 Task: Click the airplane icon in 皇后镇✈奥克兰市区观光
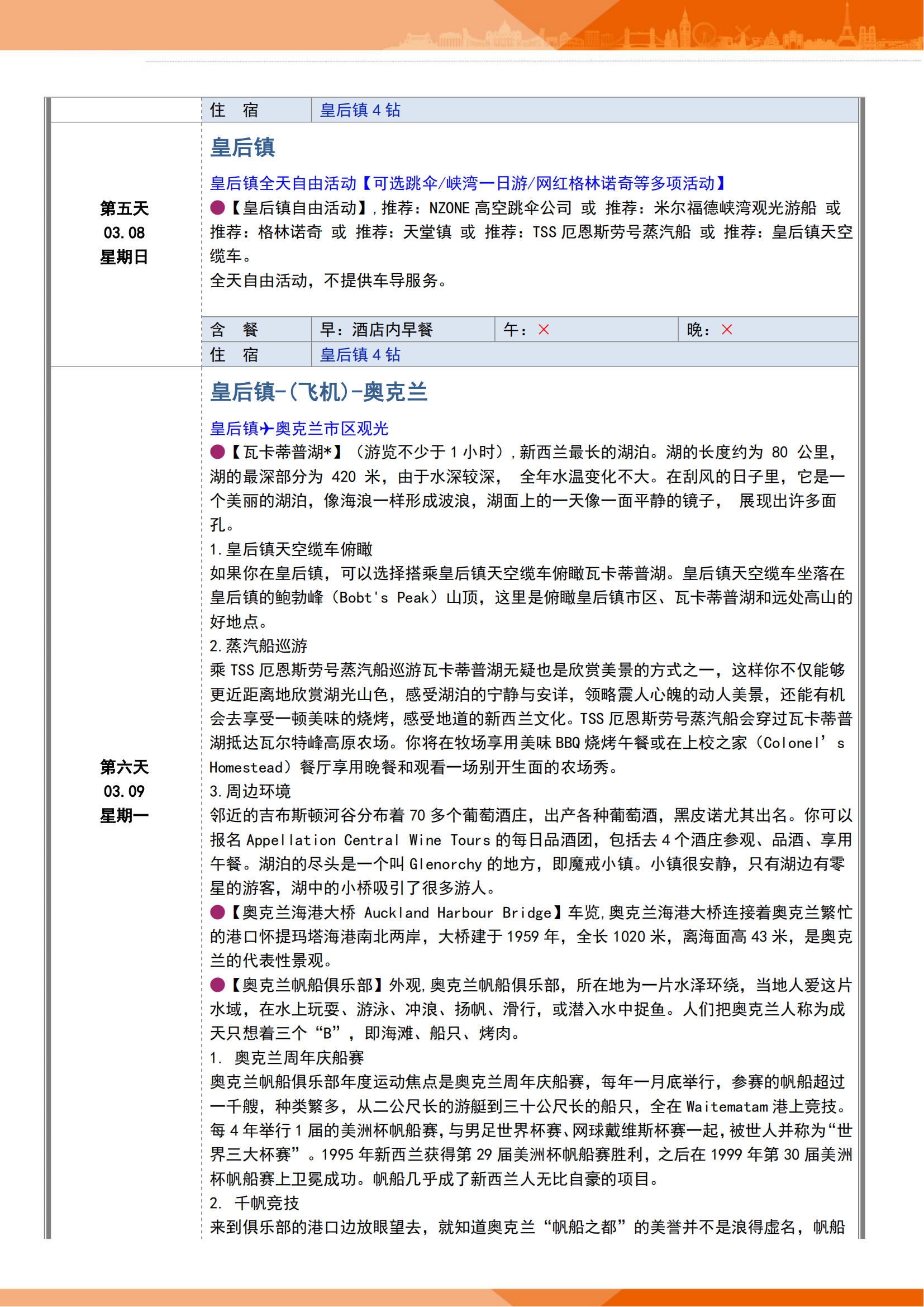pyautogui.click(x=267, y=429)
